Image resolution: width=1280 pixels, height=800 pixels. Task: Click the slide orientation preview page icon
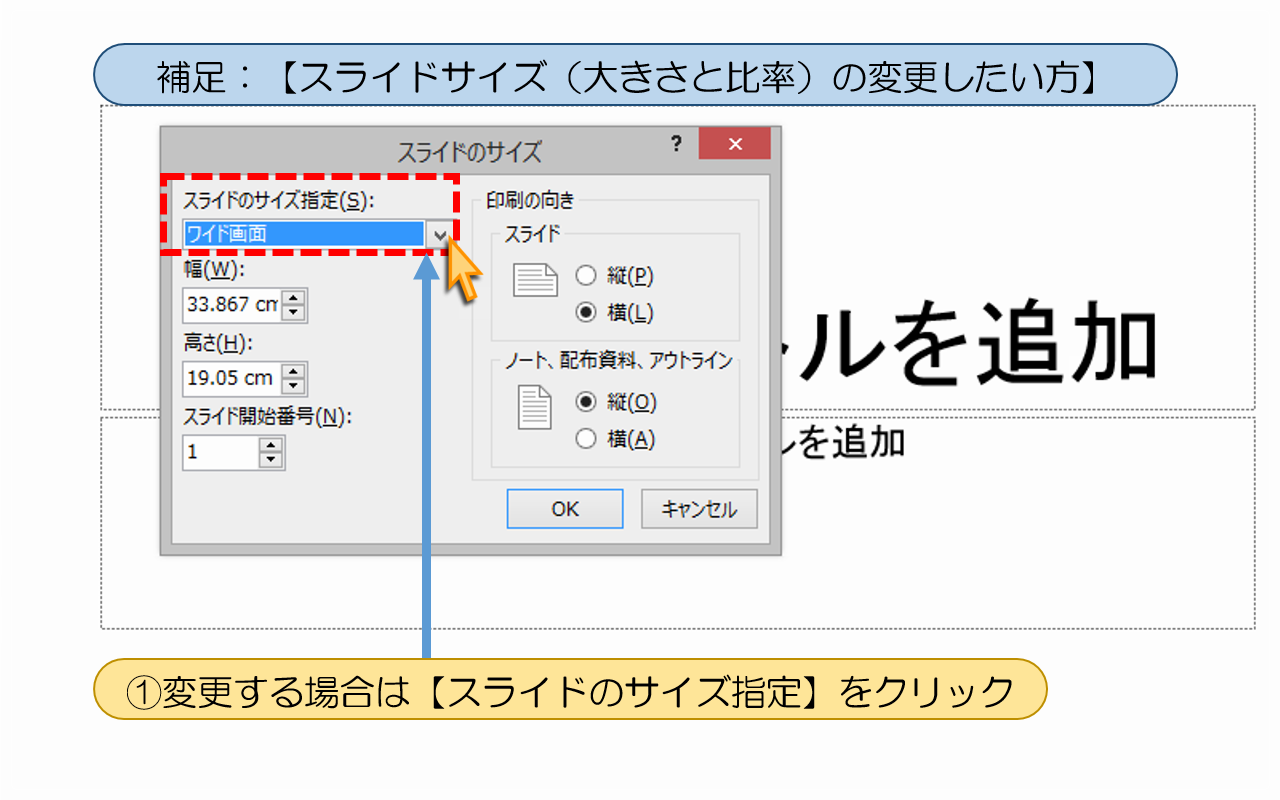coord(536,281)
